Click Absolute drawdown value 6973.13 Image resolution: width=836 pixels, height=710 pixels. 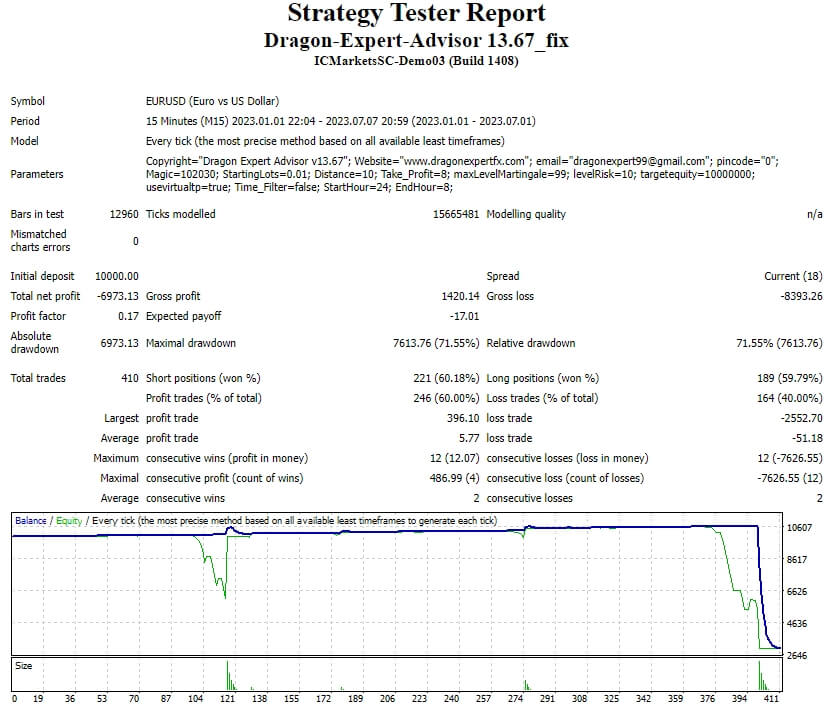tap(119, 343)
